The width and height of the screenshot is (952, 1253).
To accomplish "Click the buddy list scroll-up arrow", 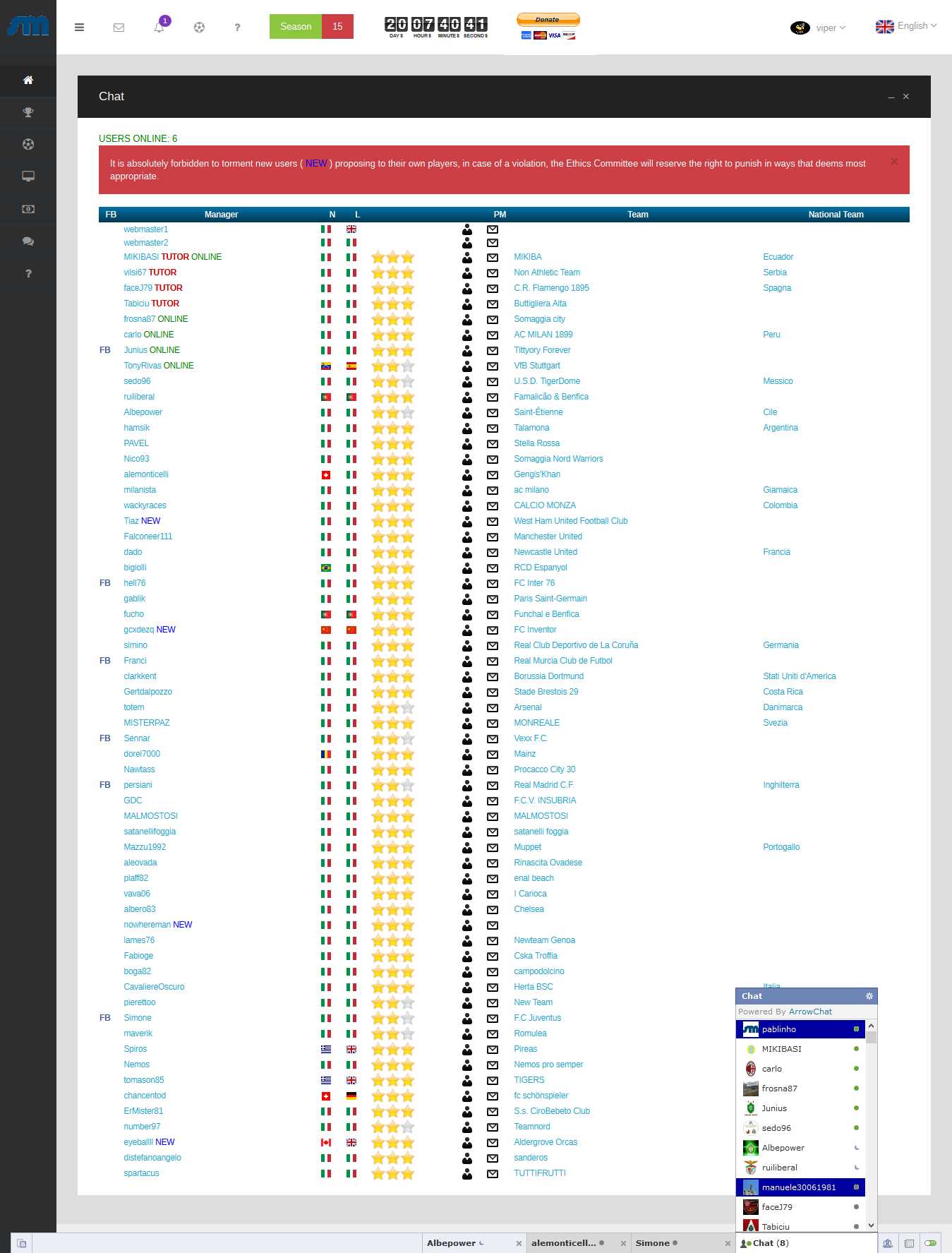I will 872,1026.
